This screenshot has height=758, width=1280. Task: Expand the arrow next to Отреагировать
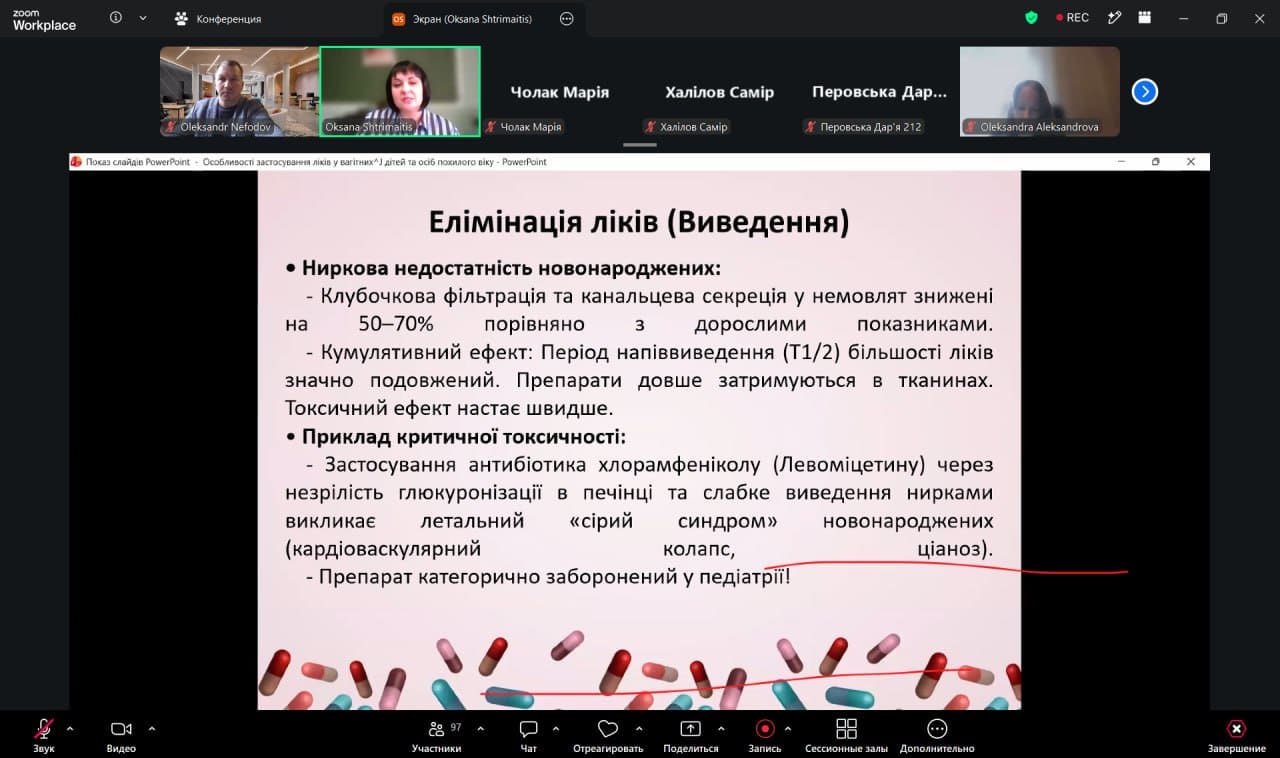pyautogui.click(x=639, y=728)
